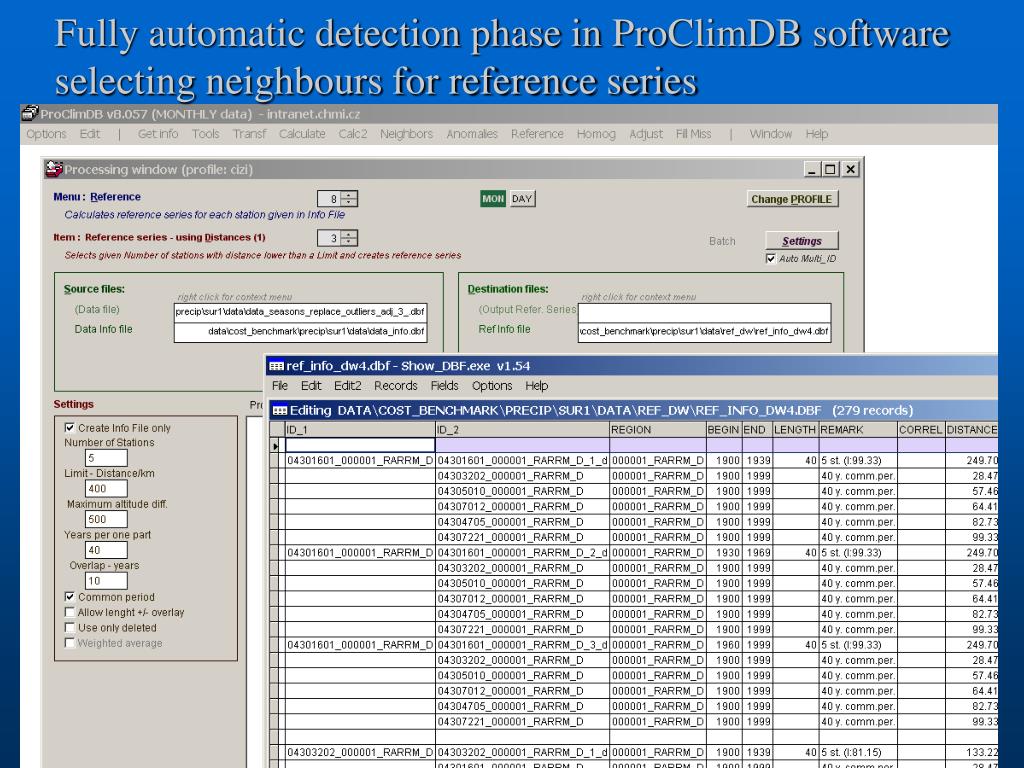Open the Calculate menu
The image size is (1024, 768).
(302, 134)
